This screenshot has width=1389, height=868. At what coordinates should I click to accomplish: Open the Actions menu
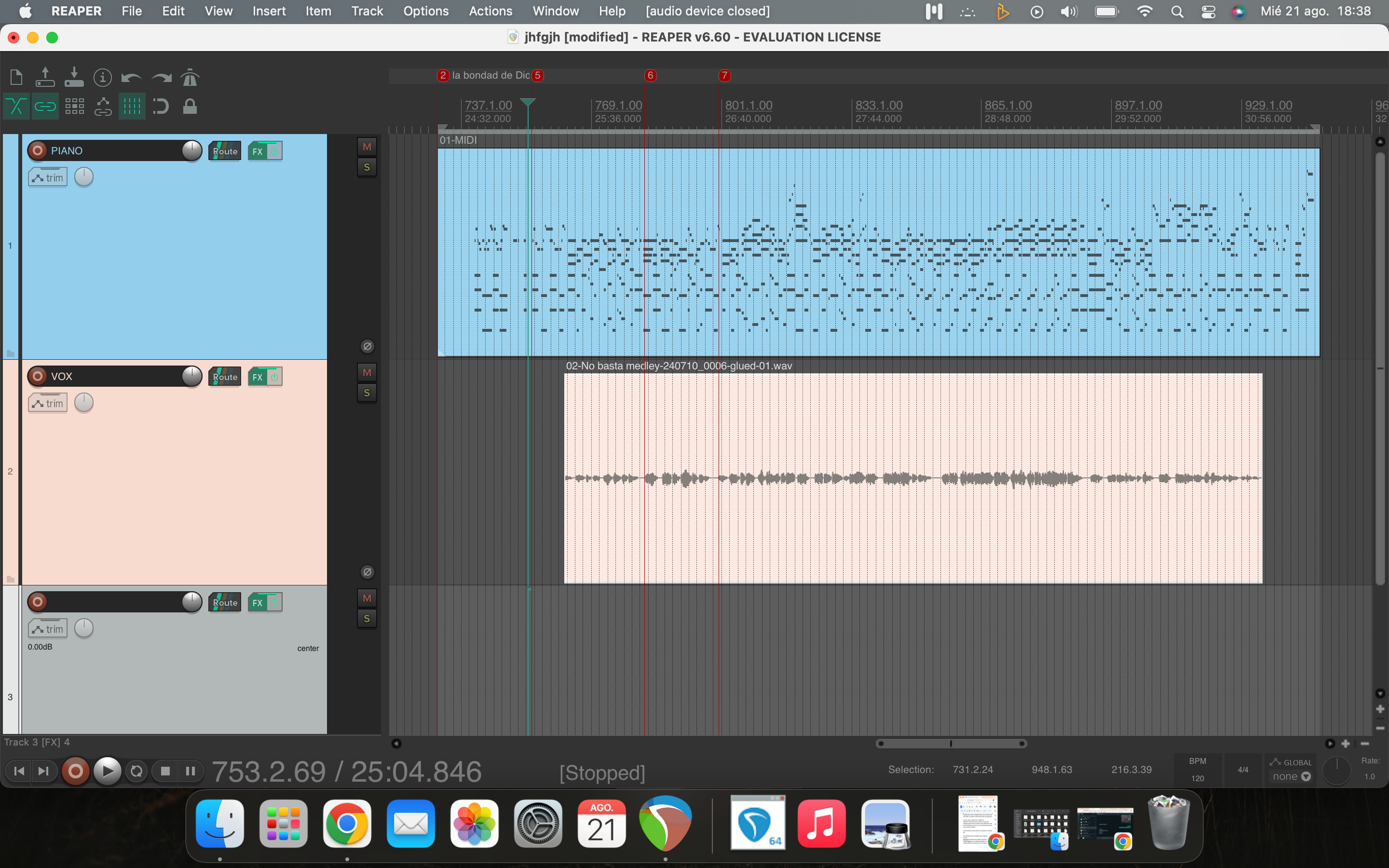(x=490, y=11)
